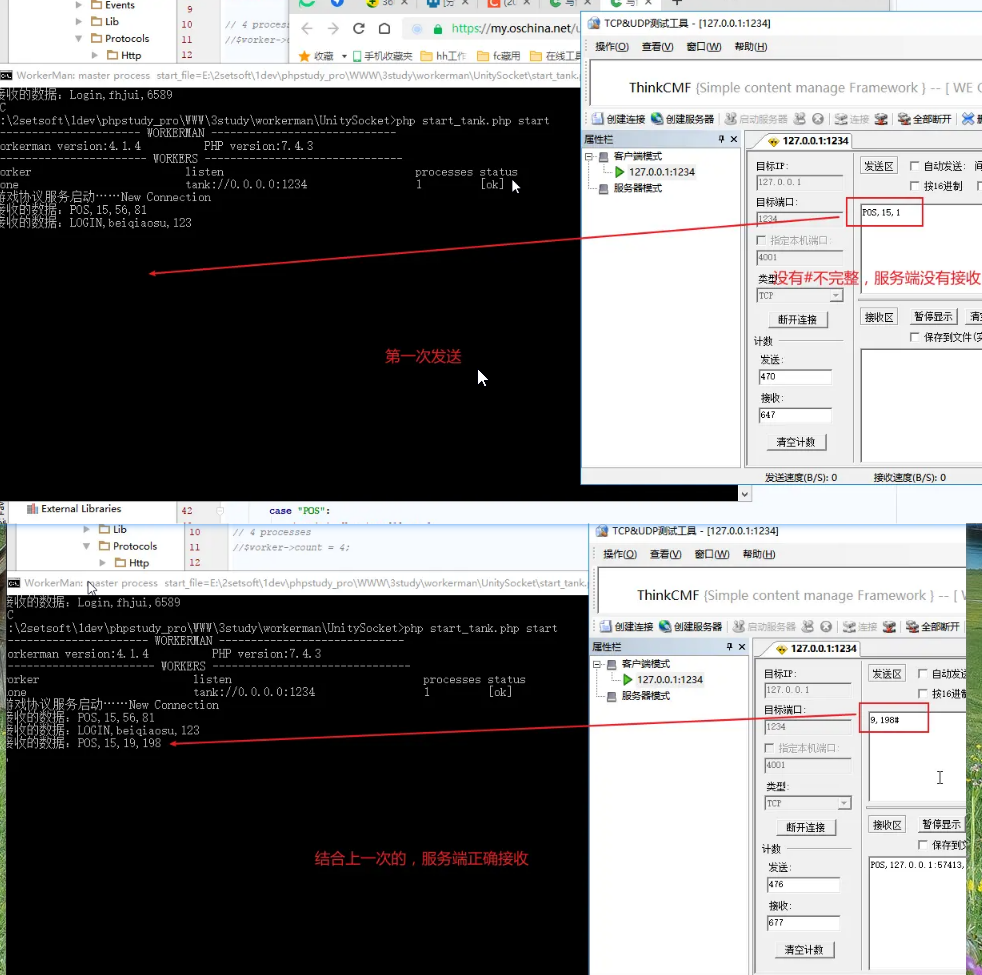This screenshot has width=982, height=975.
Task: Click 全部断开 in TCP tool with 476 sent
Action: point(933,627)
